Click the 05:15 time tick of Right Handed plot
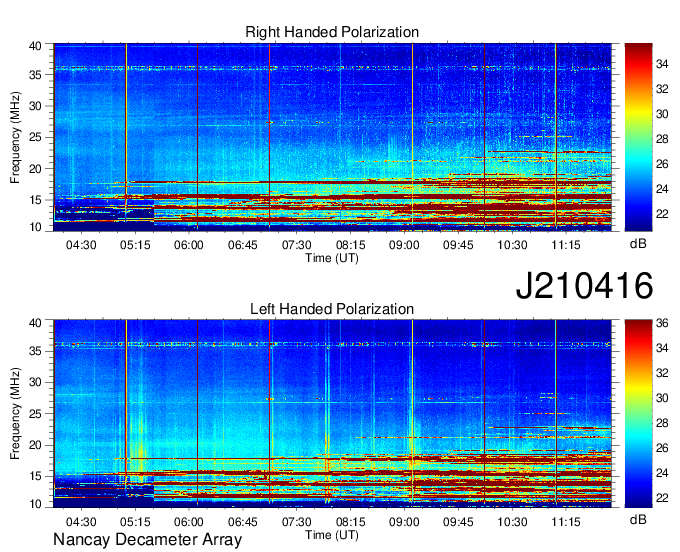This screenshot has width=680, height=552. pos(135,245)
